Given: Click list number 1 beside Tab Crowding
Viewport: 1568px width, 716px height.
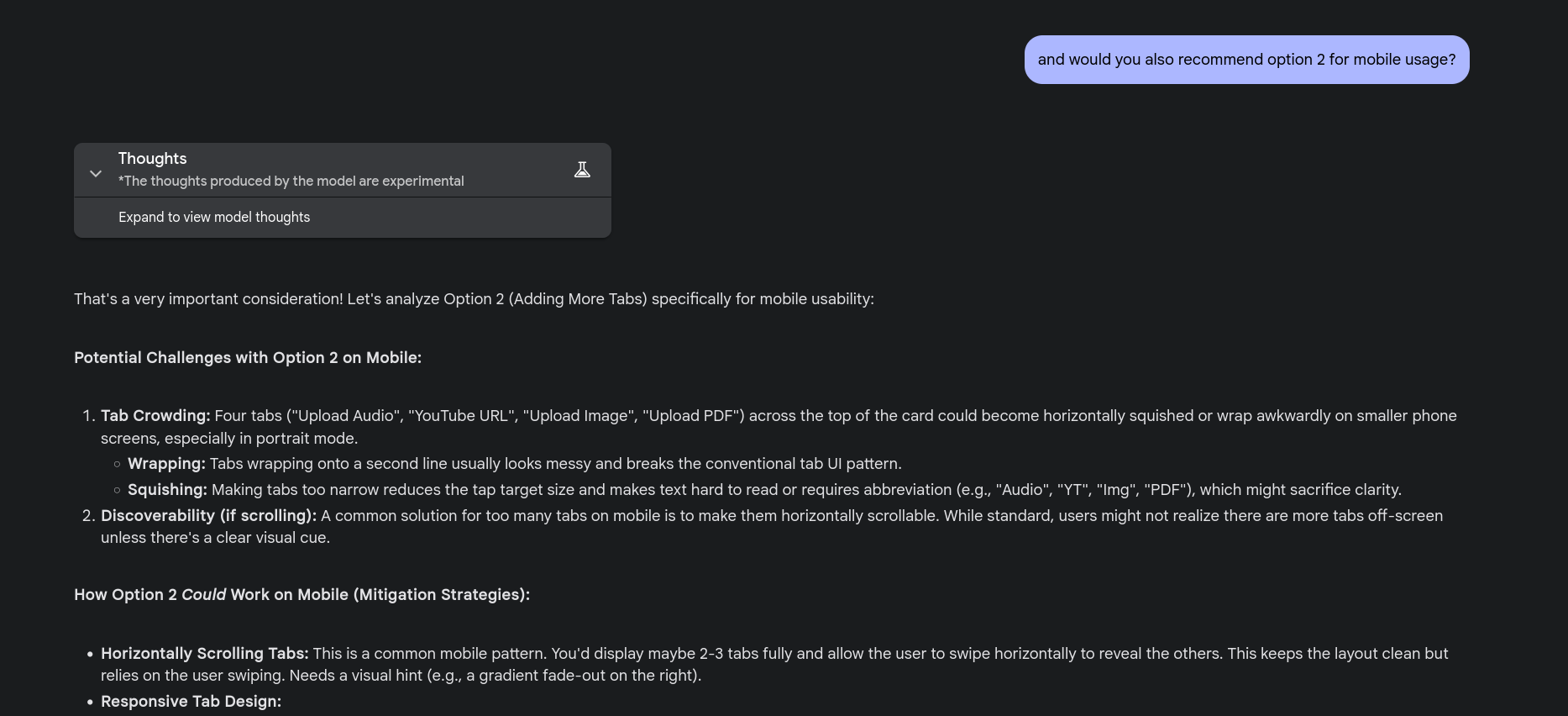Looking at the screenshot, I should (x=89, y=416).
